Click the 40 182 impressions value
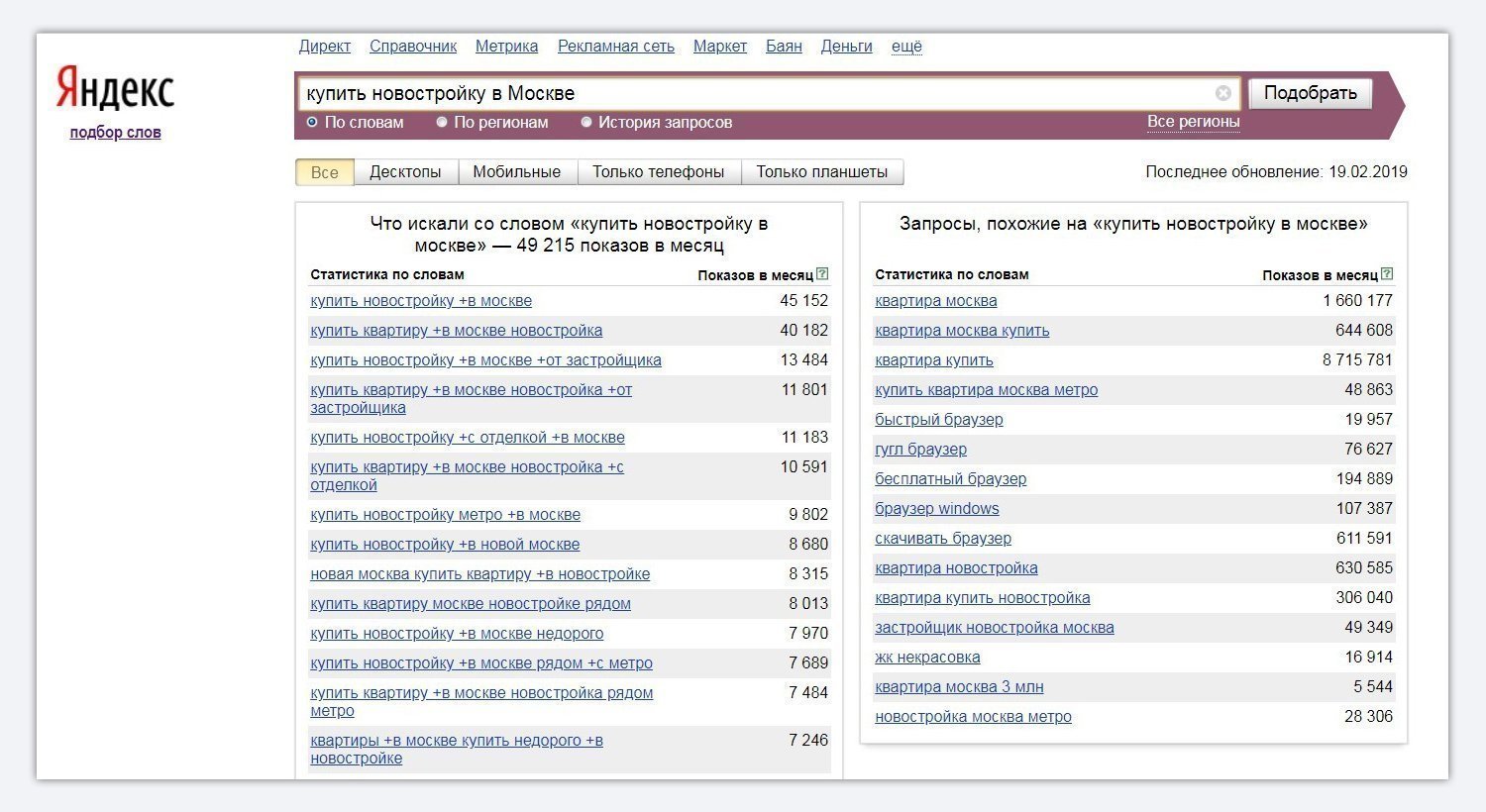The image size is (1486, 812). point(804,331)
